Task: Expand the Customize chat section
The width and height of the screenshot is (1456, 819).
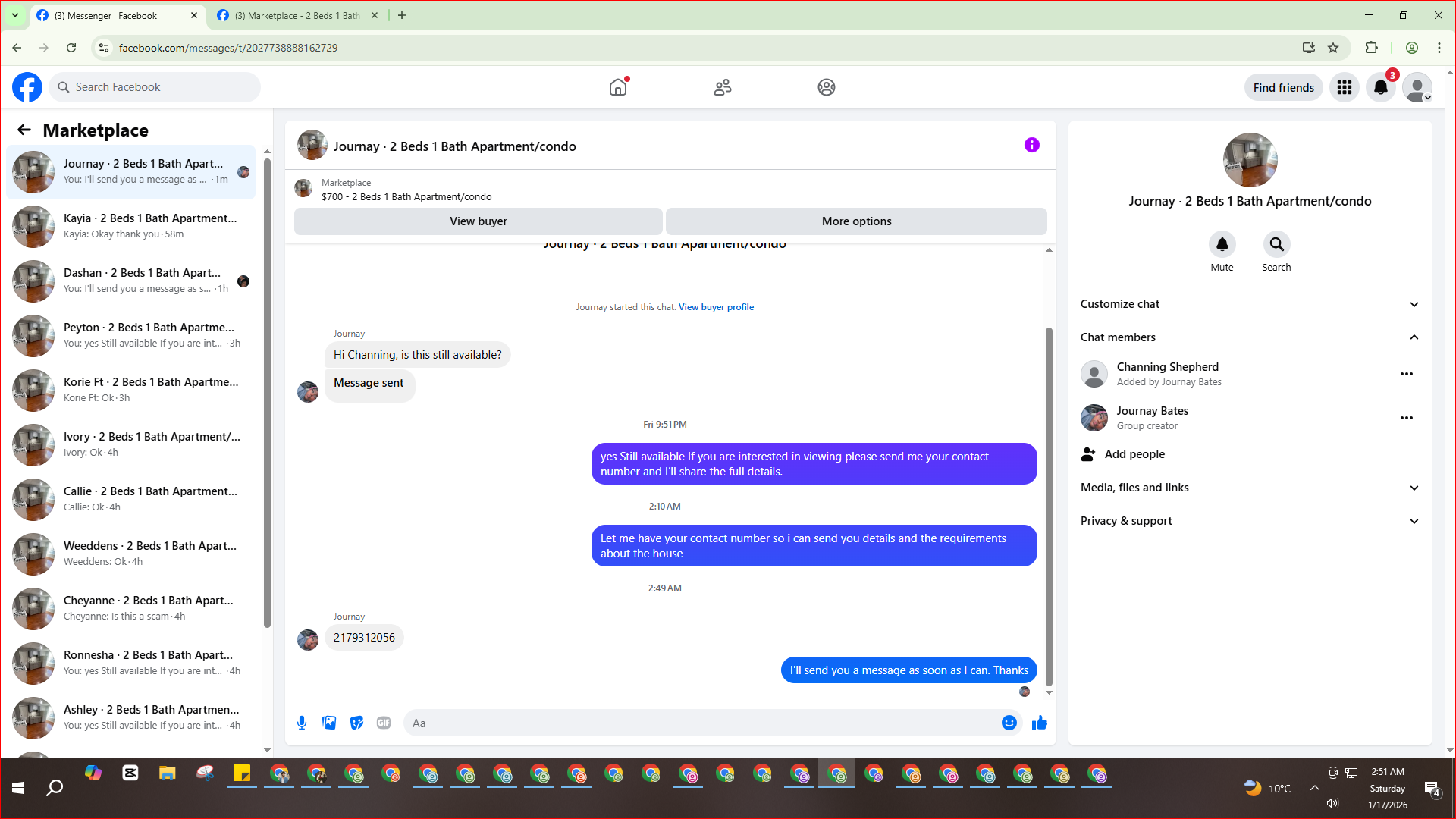Action: (x=1414, y=304)
